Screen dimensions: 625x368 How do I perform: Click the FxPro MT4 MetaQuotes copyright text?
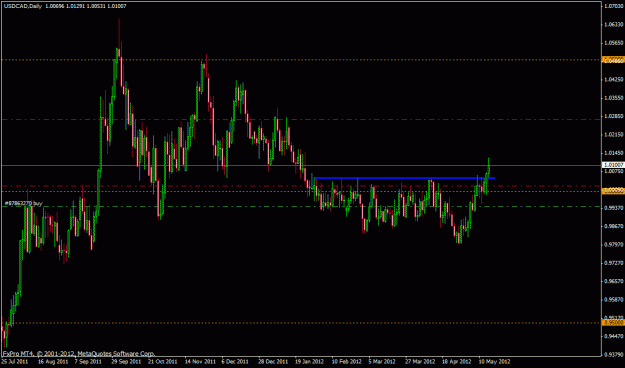(x=79, y=353)
